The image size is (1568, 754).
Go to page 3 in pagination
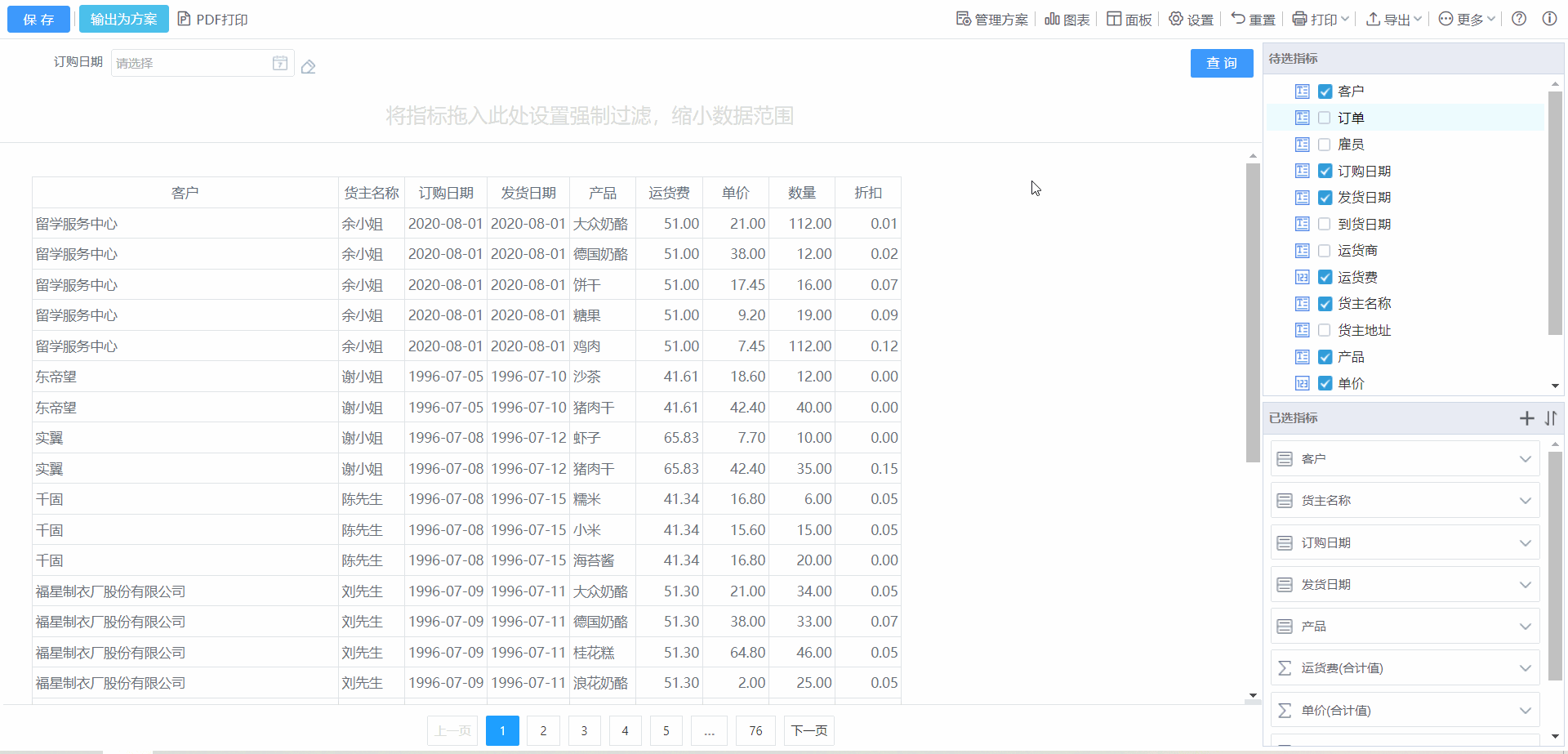[x=584, y=730]
